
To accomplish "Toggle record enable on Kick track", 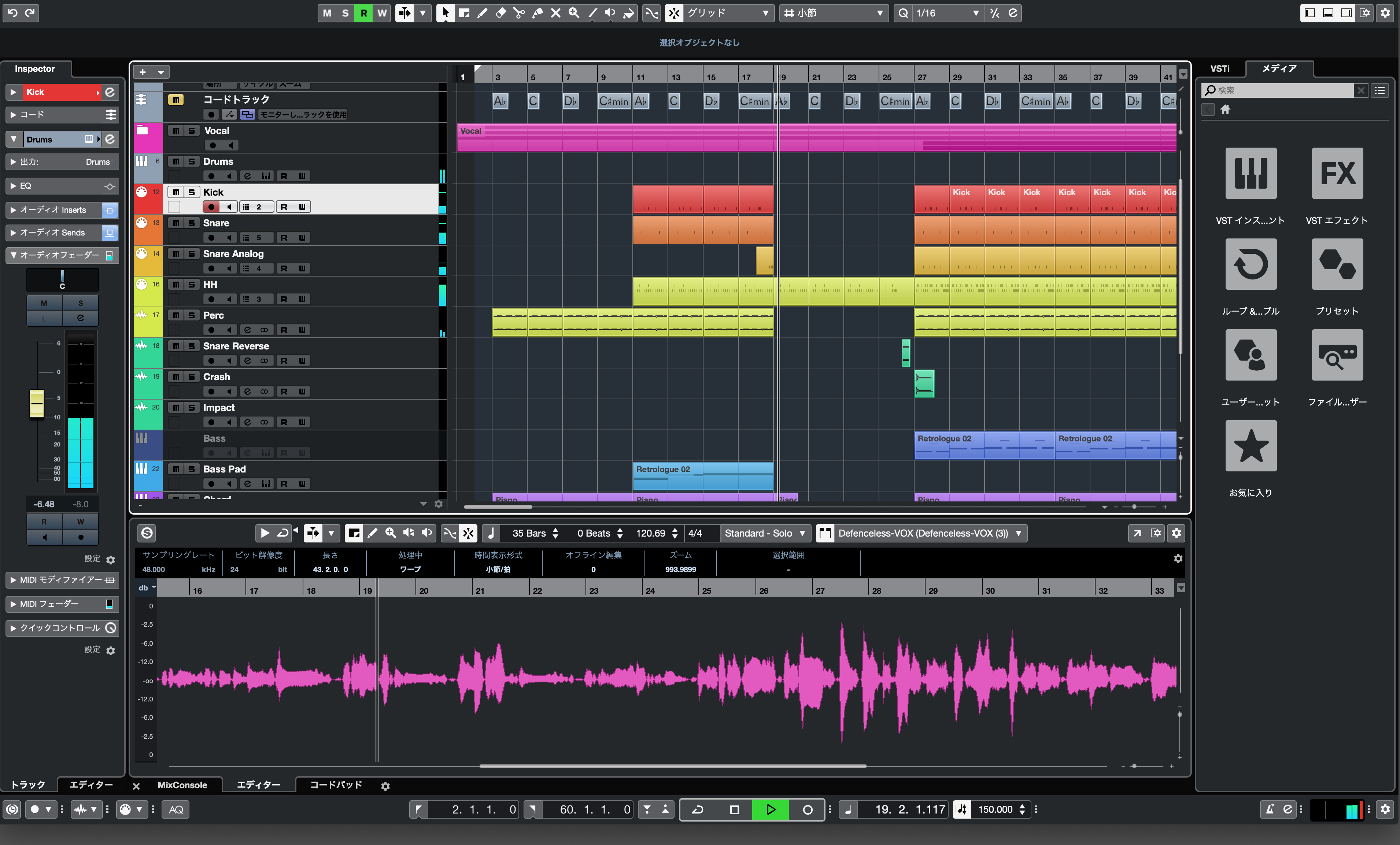I will tap(211, 207).
